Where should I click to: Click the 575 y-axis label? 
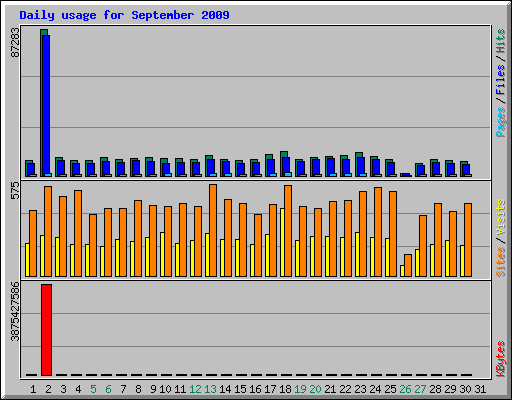(x=15, y=191)
